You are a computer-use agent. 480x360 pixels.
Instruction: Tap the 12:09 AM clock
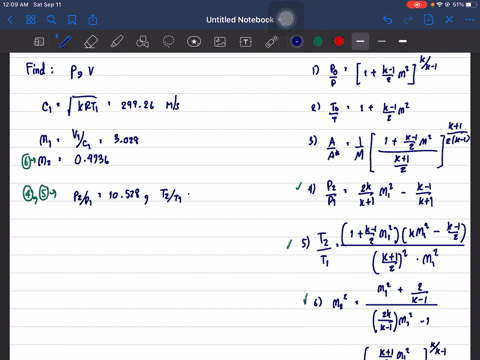pyautogui.click(x=15, y=5)
